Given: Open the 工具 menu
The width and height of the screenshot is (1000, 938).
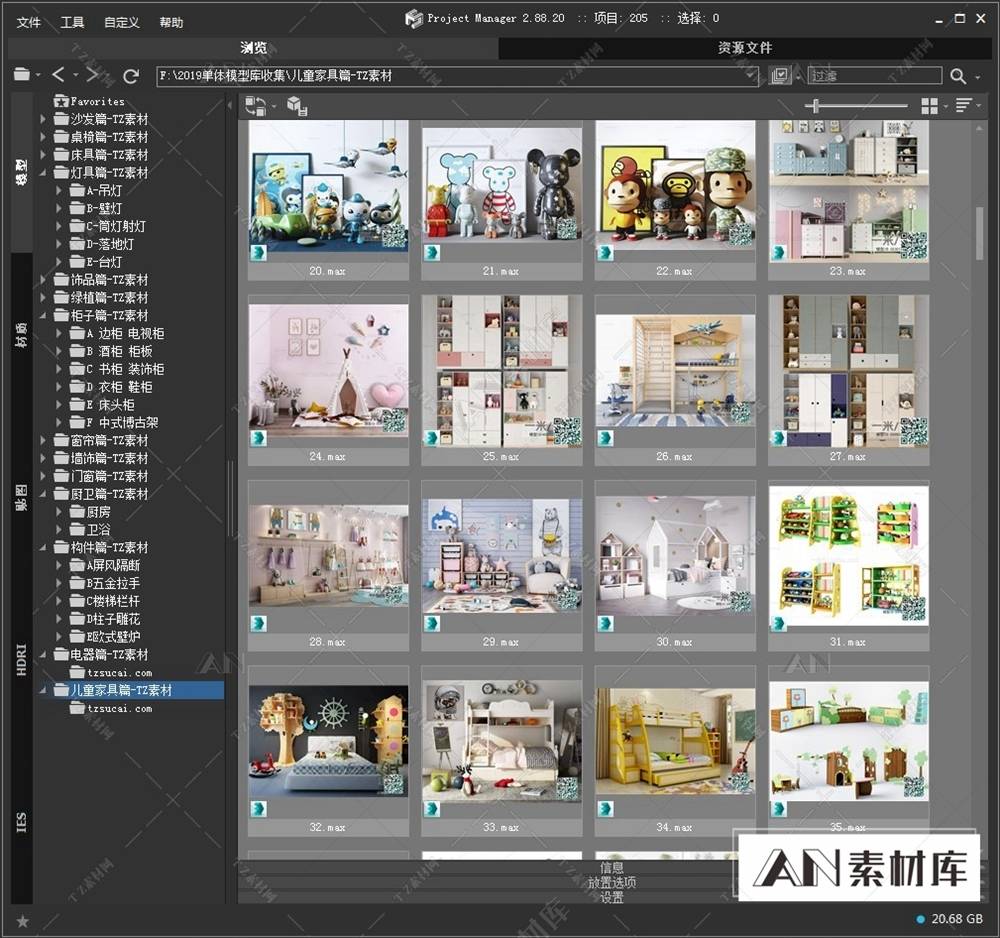Looking at the screenshot, I should (x=72, y=22).
